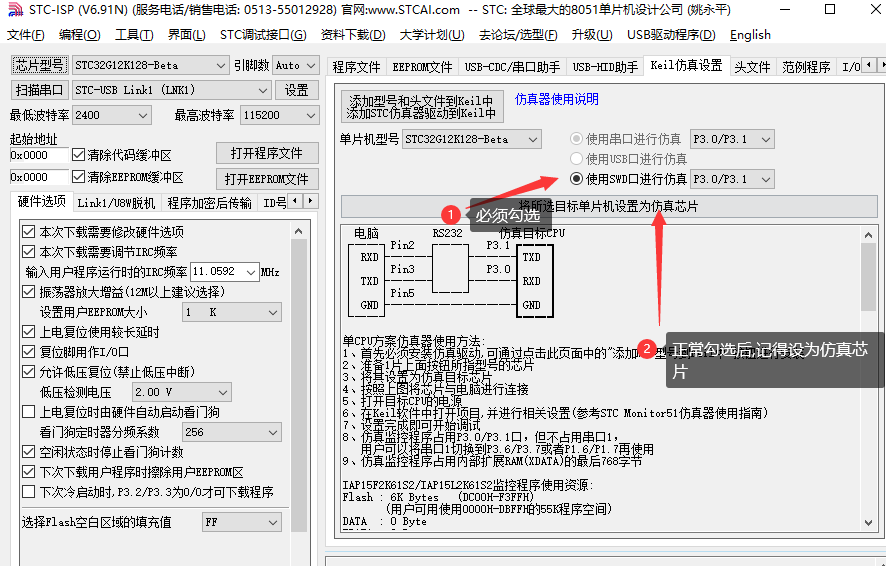Click 打开EEPROM文件 button
Screen dimensions: 886x566
click(x=267, y=179)
